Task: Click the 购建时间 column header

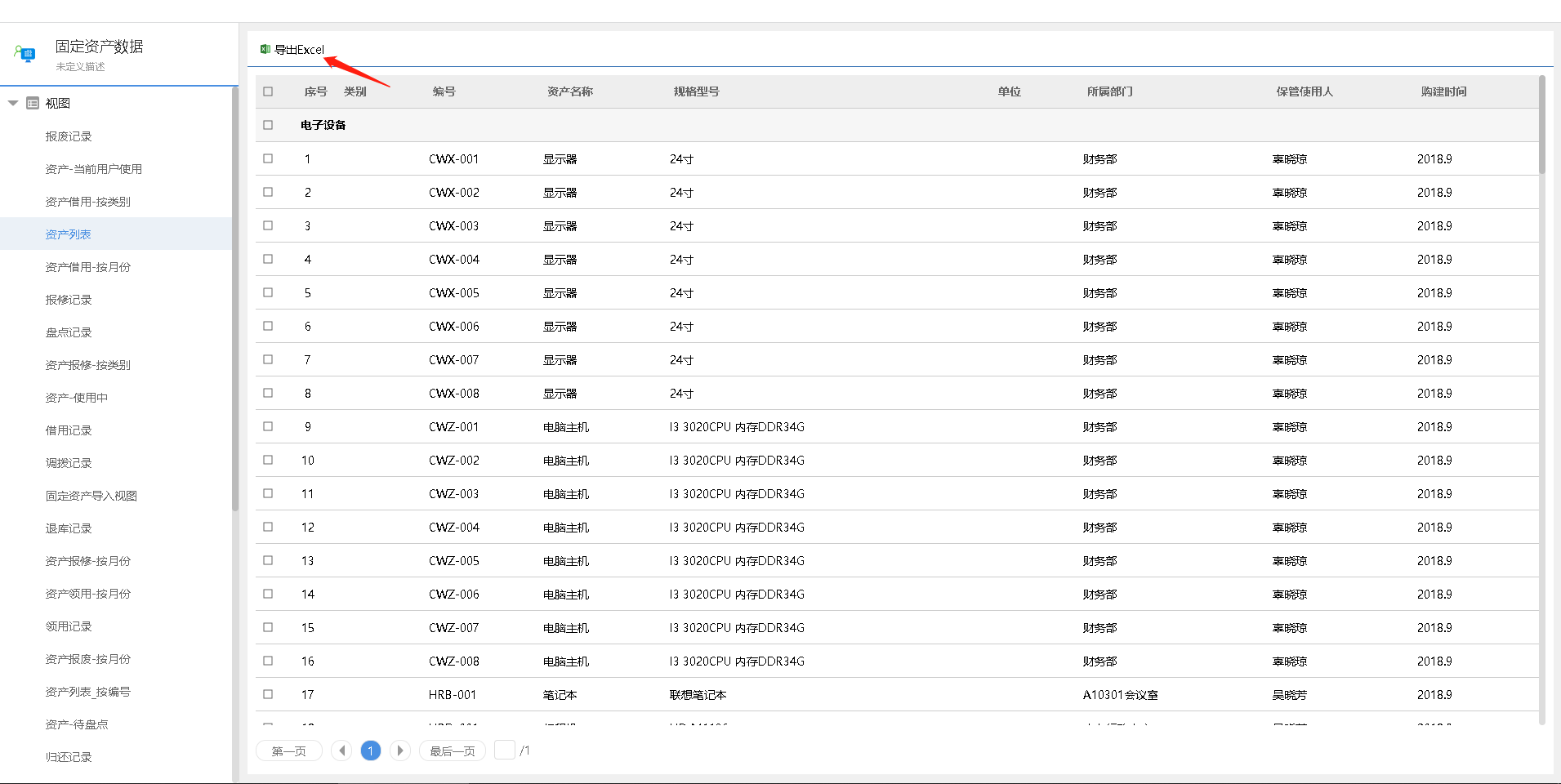Action: (x=1443, y=91)
